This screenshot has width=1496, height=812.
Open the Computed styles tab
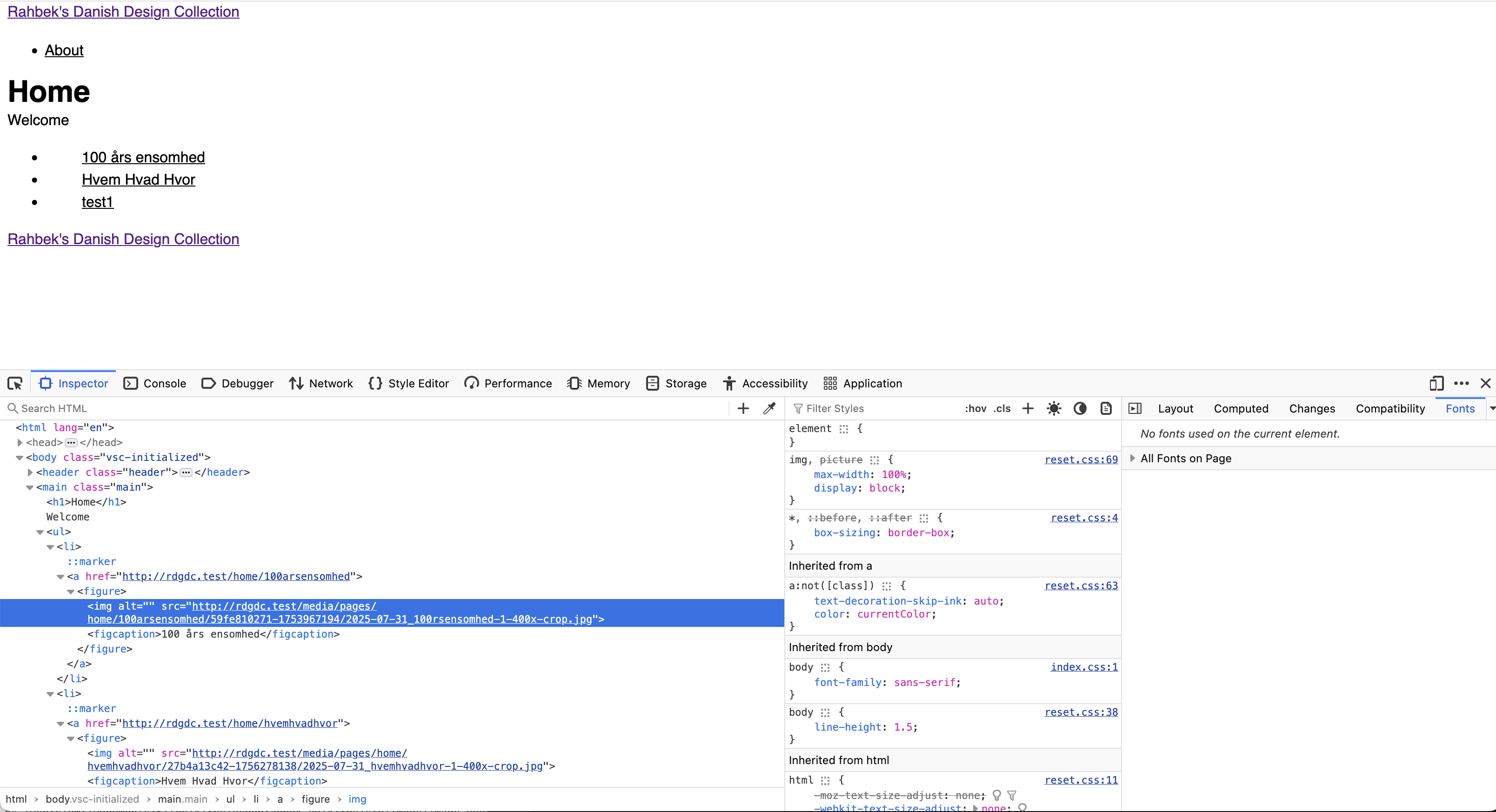pos(1241,409)
